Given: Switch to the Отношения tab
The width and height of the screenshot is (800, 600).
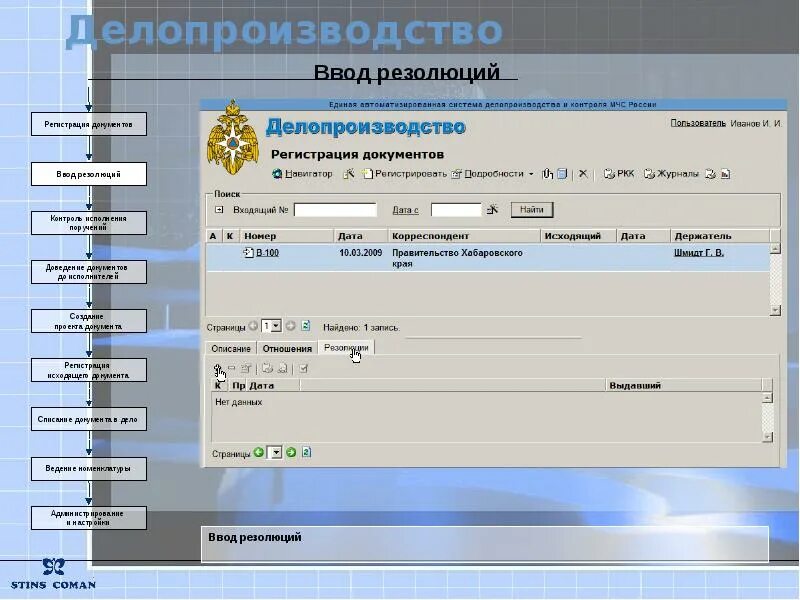Looking at the screenshot, I should 287,348.
